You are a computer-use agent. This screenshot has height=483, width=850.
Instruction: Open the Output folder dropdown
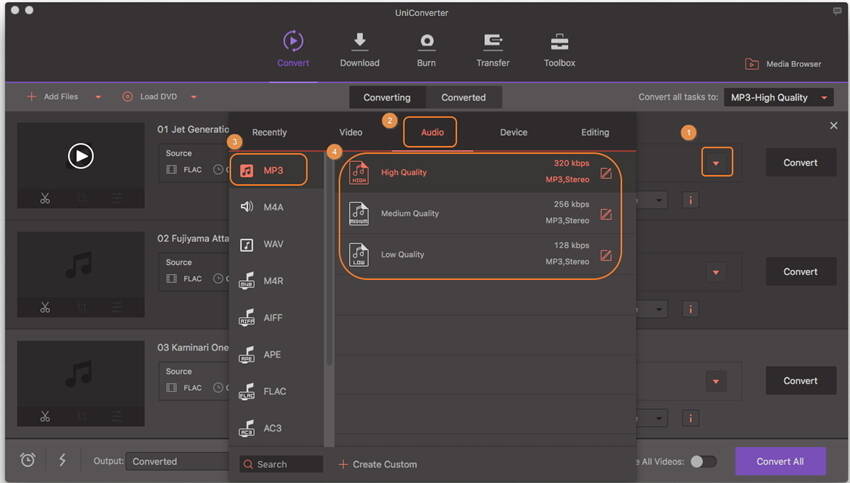tap(177, 461)
